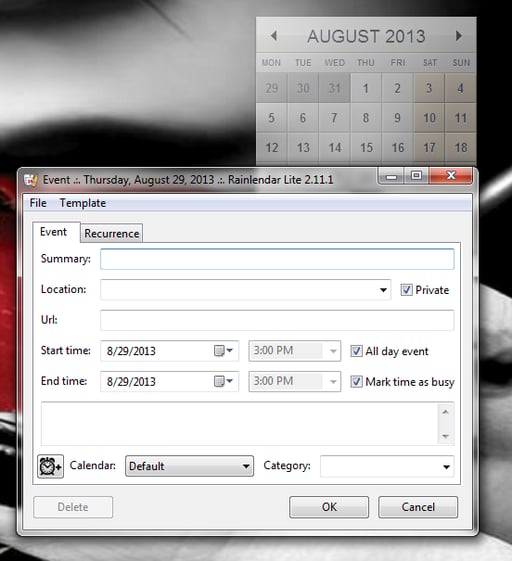Screen dimensions: 512x561
Task: Expand the Location dropdown list
Action: click(383, 290)
